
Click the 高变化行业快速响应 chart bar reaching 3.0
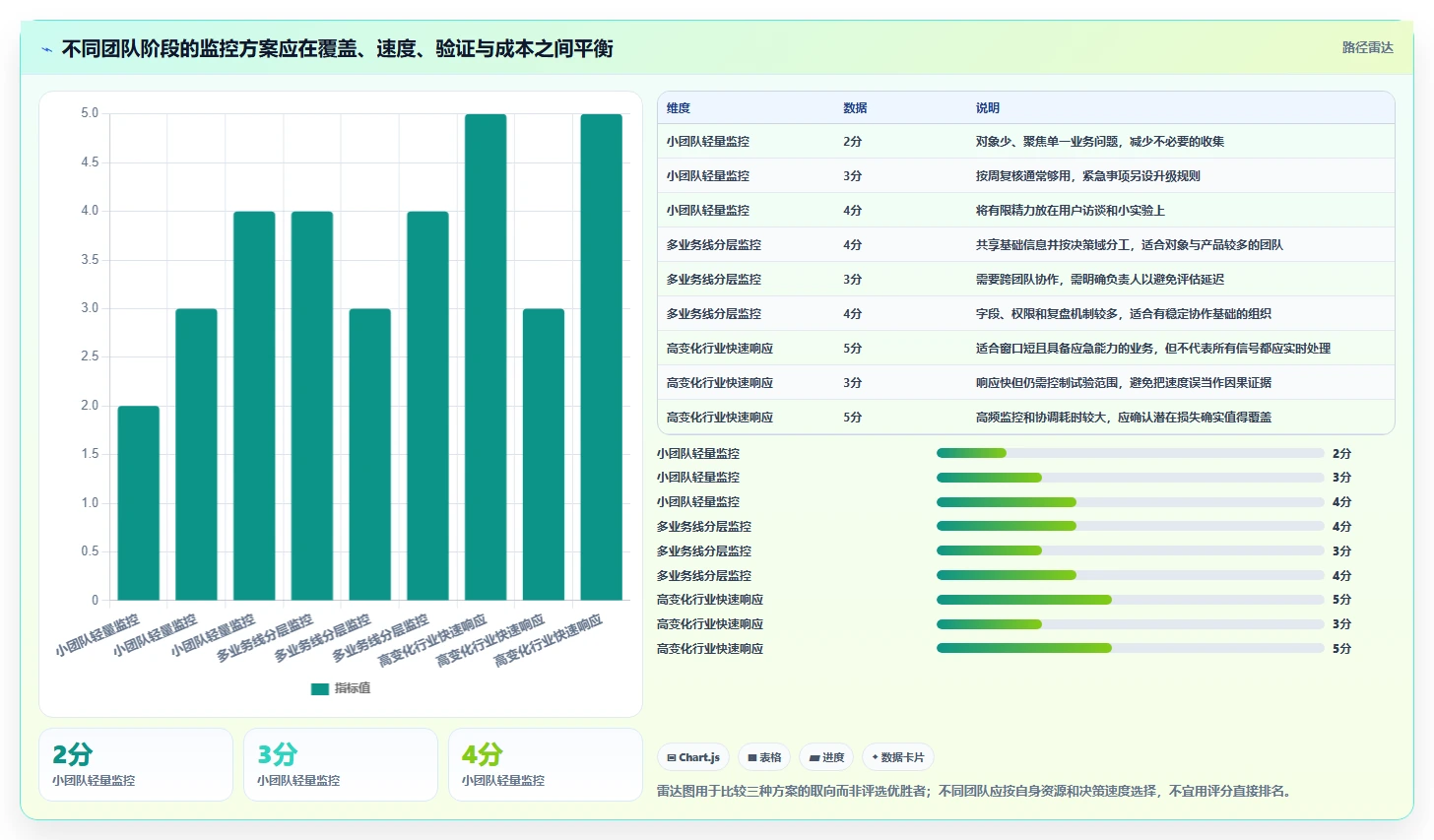pyautogui.click(x=544, y=454)
